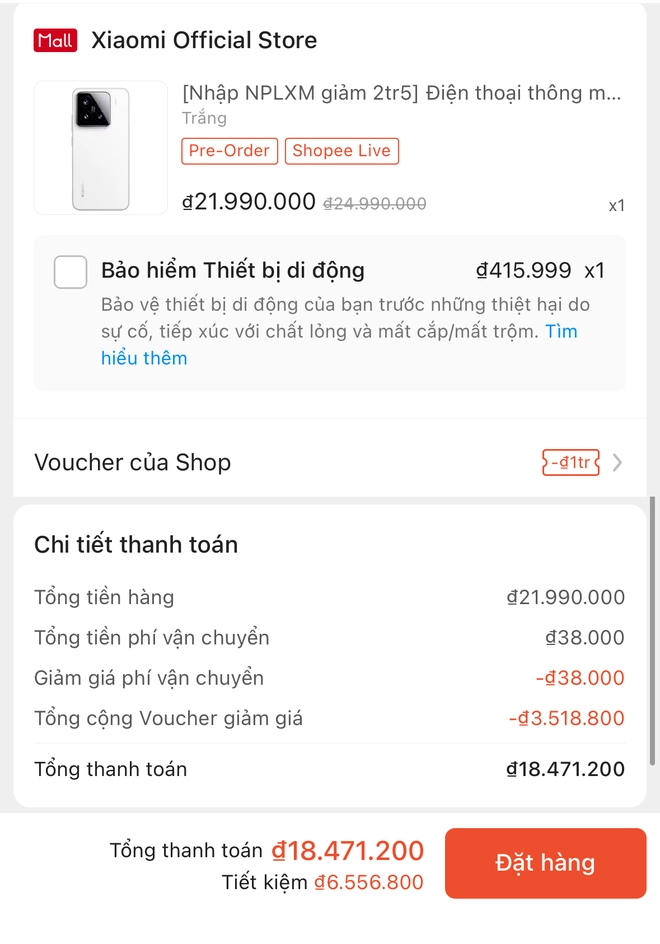The height and width of the screenshot is (944, 660).
Task: Click the x1 quantity indicator
Action: click(617, 205)
